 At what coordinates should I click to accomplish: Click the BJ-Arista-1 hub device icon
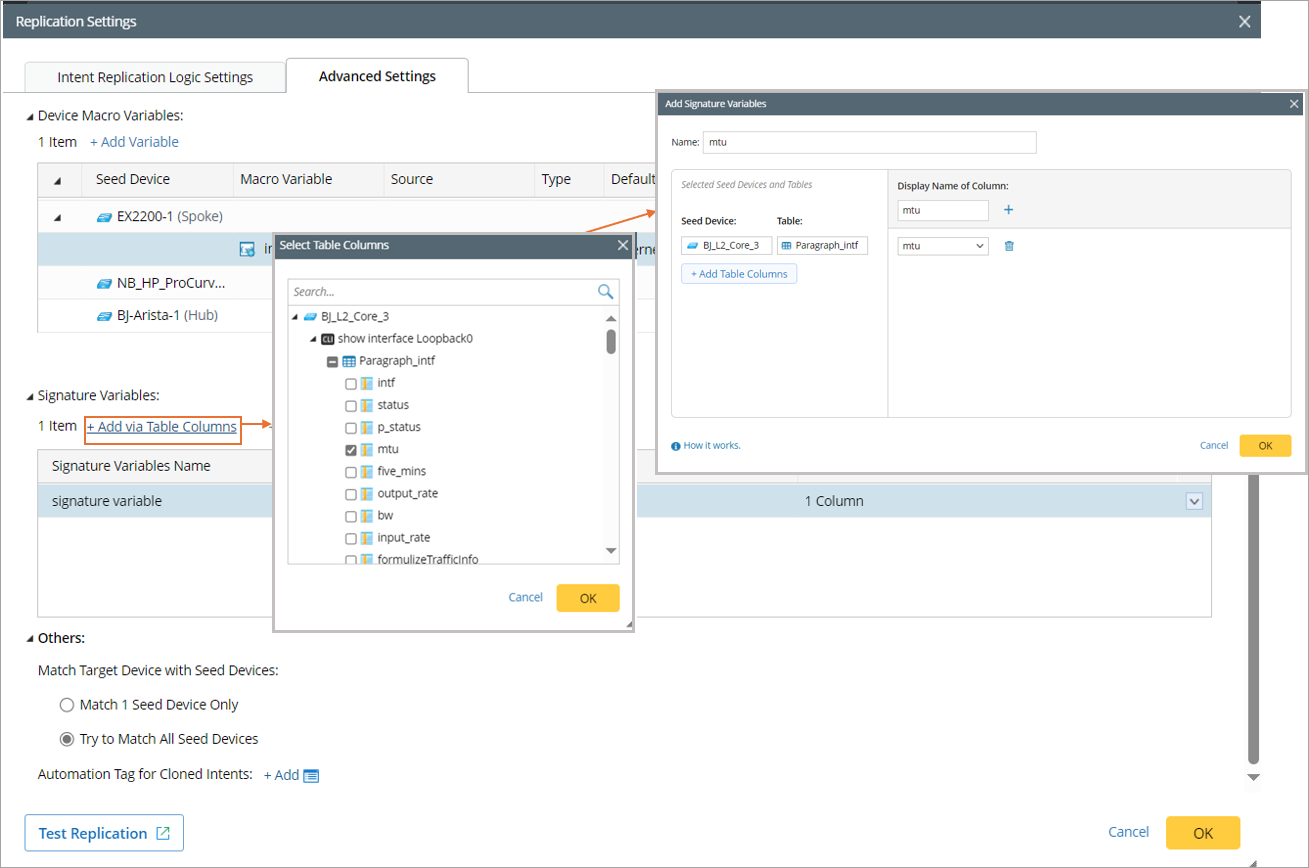pyautogui.click(x=104, y=315)
